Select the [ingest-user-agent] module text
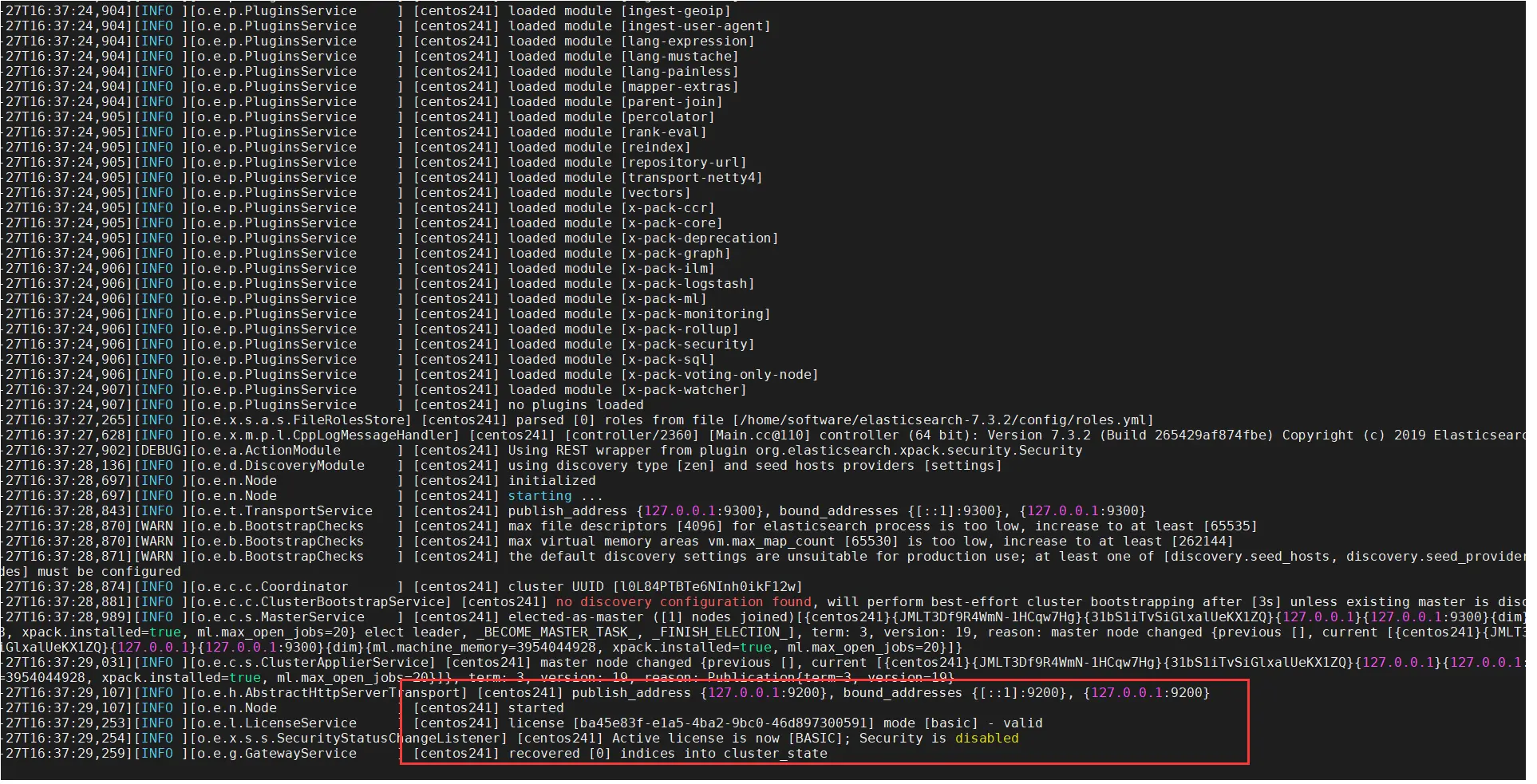Image resolution: width=1537 pixels, height=784 pixels. click(x=696, y=26)
